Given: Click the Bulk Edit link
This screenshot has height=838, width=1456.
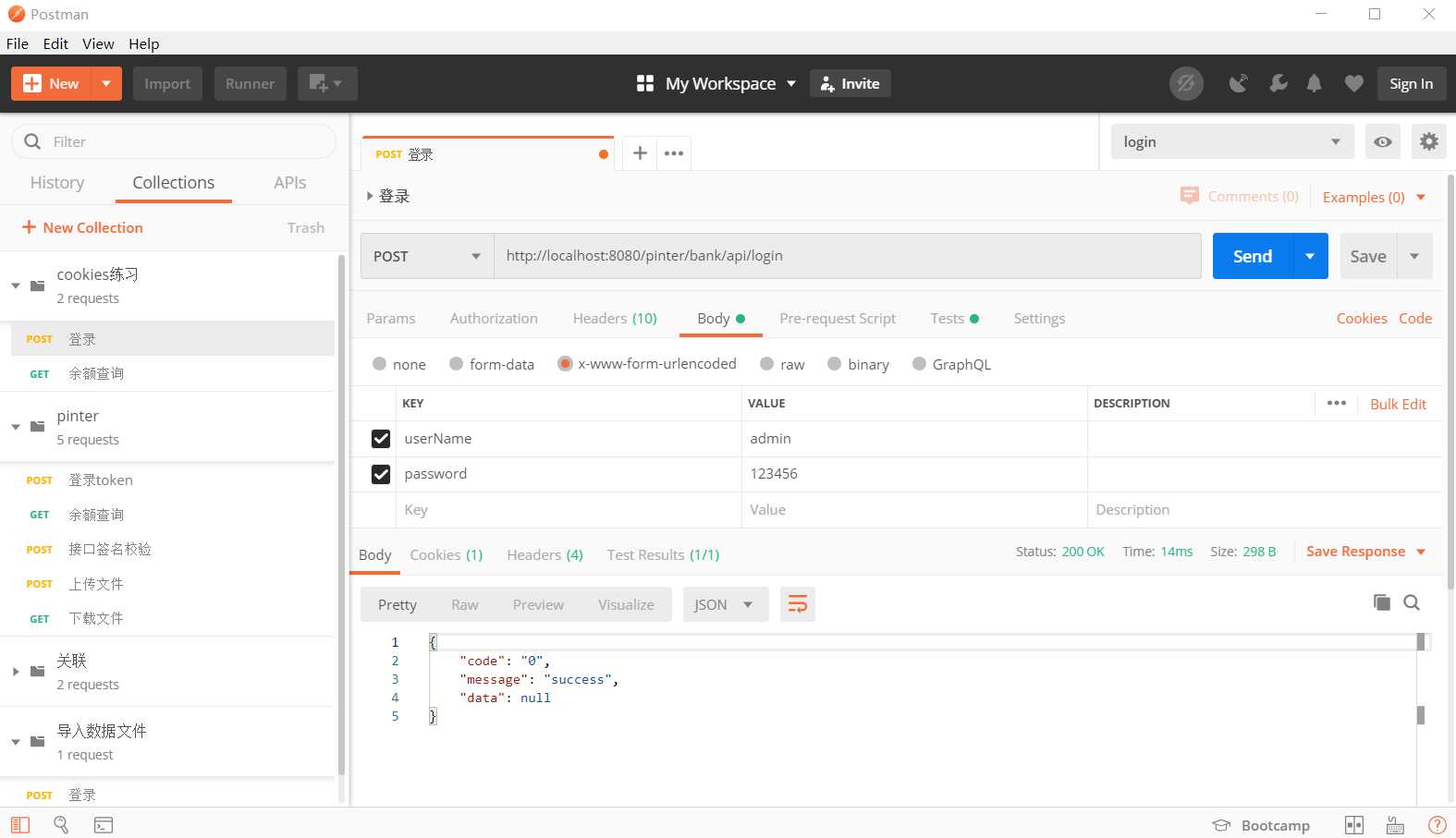Looking at the screenshot, I should 1398,404.
